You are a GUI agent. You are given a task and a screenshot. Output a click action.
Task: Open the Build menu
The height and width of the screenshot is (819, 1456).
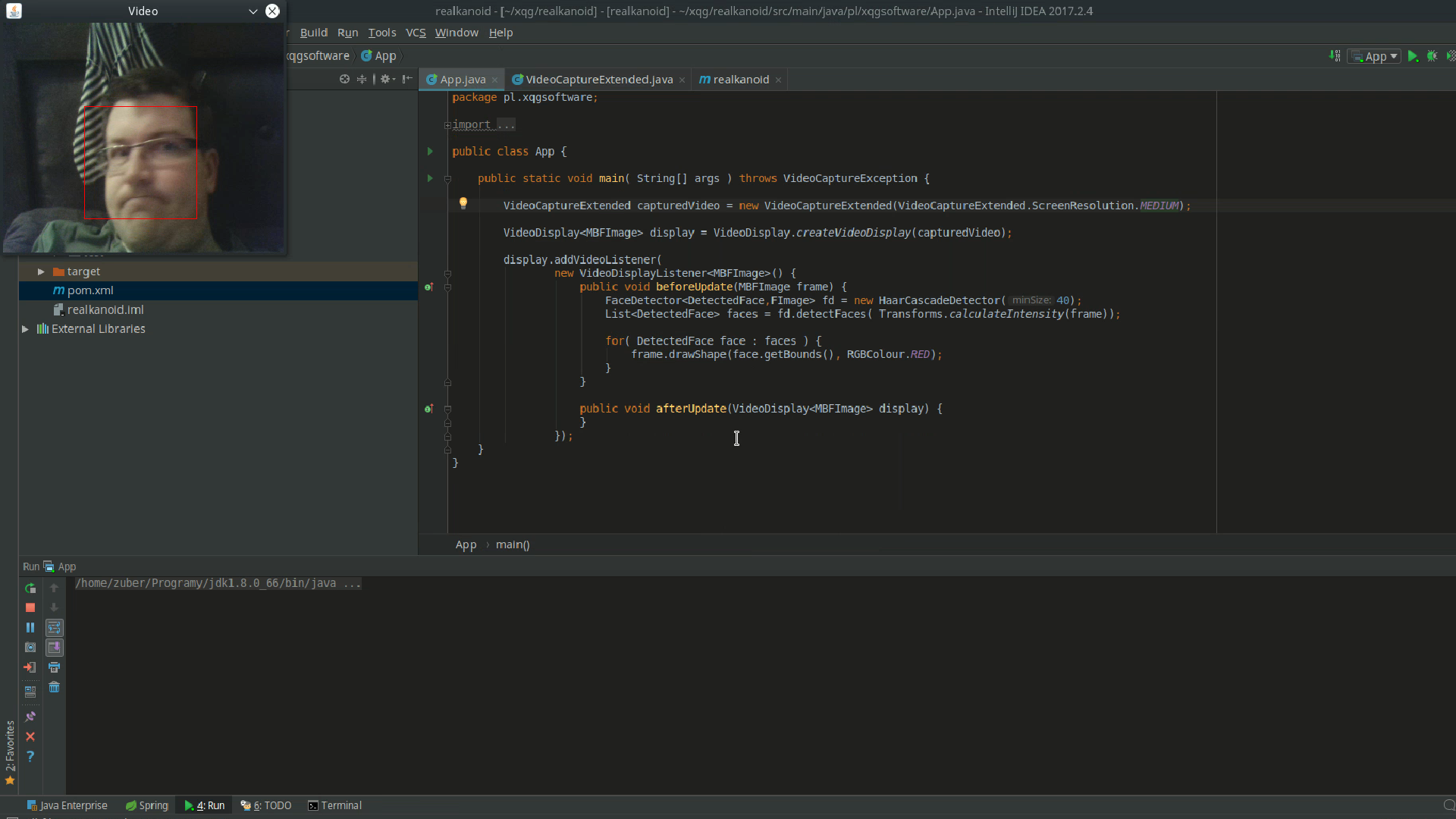tap(313, 33)
